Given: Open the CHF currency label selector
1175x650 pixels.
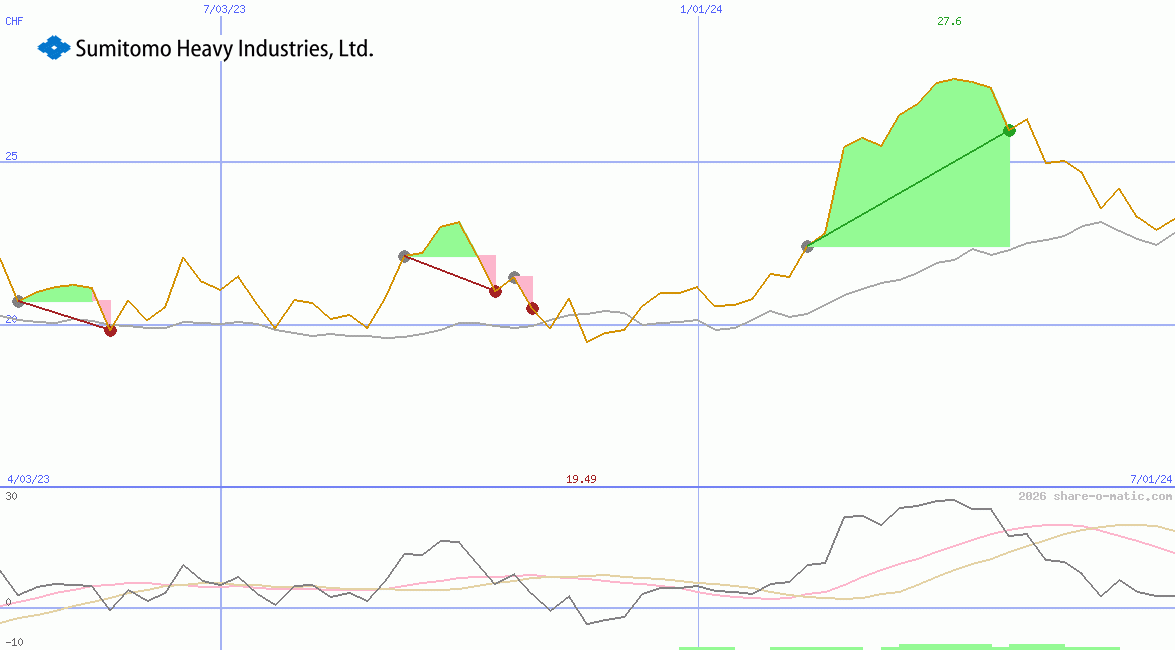Looking at the screenshot, I should [14, 20].
